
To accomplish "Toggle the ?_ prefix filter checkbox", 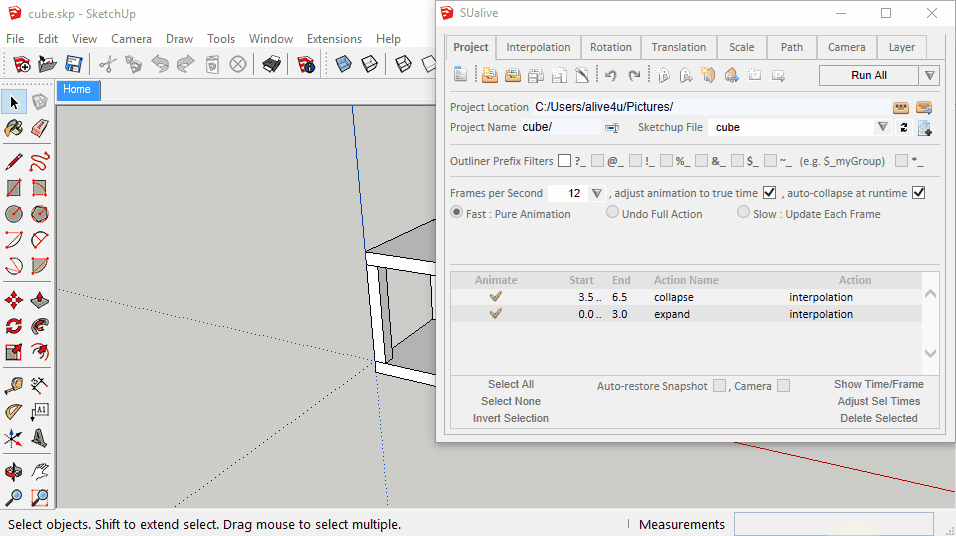I will click(565, 161).
